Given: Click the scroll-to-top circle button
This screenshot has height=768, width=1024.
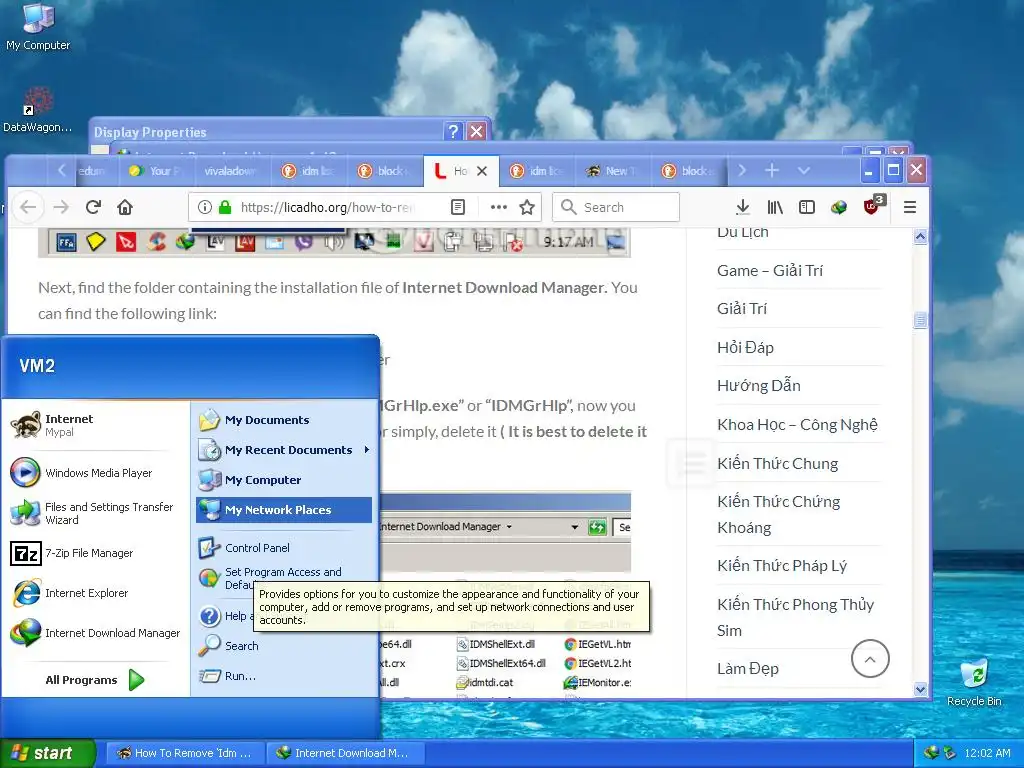Looking at the screenshot, I should point(870,659).
